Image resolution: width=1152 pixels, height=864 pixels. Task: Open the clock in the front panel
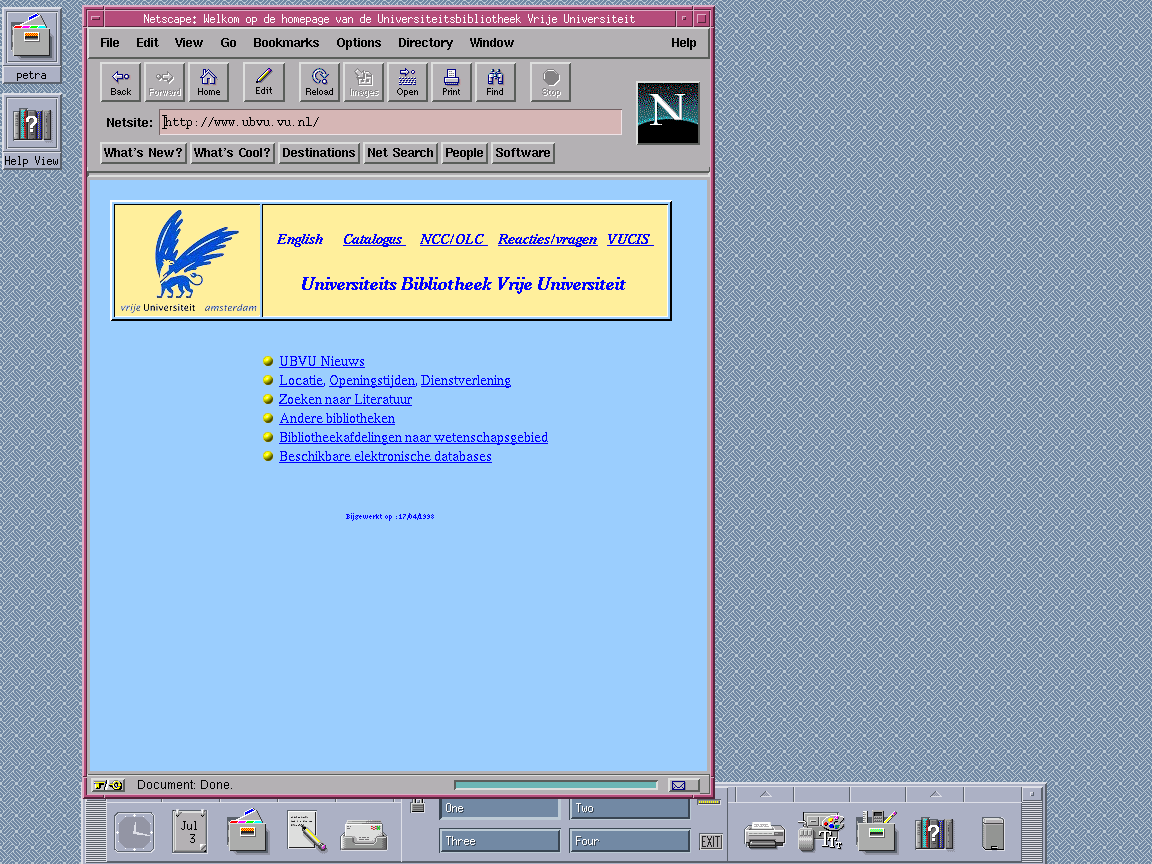(x=134, y=832)
